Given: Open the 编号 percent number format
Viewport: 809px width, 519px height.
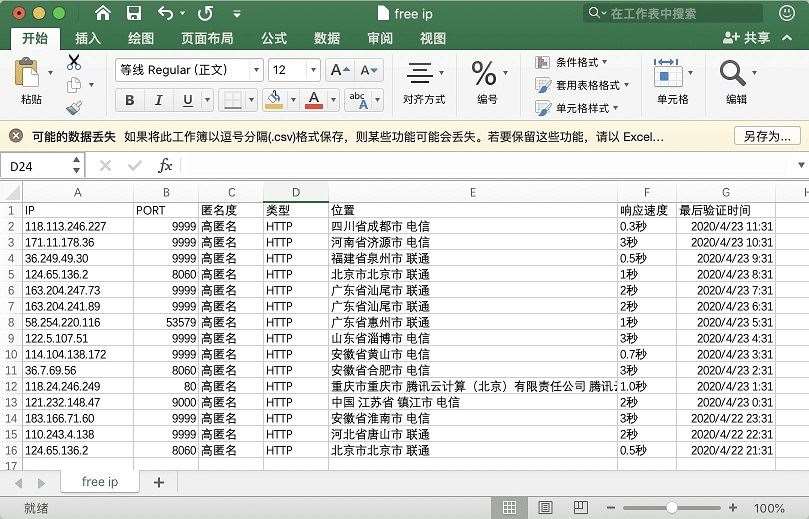Looking at the screenshot, I should [x=488, y=83].
